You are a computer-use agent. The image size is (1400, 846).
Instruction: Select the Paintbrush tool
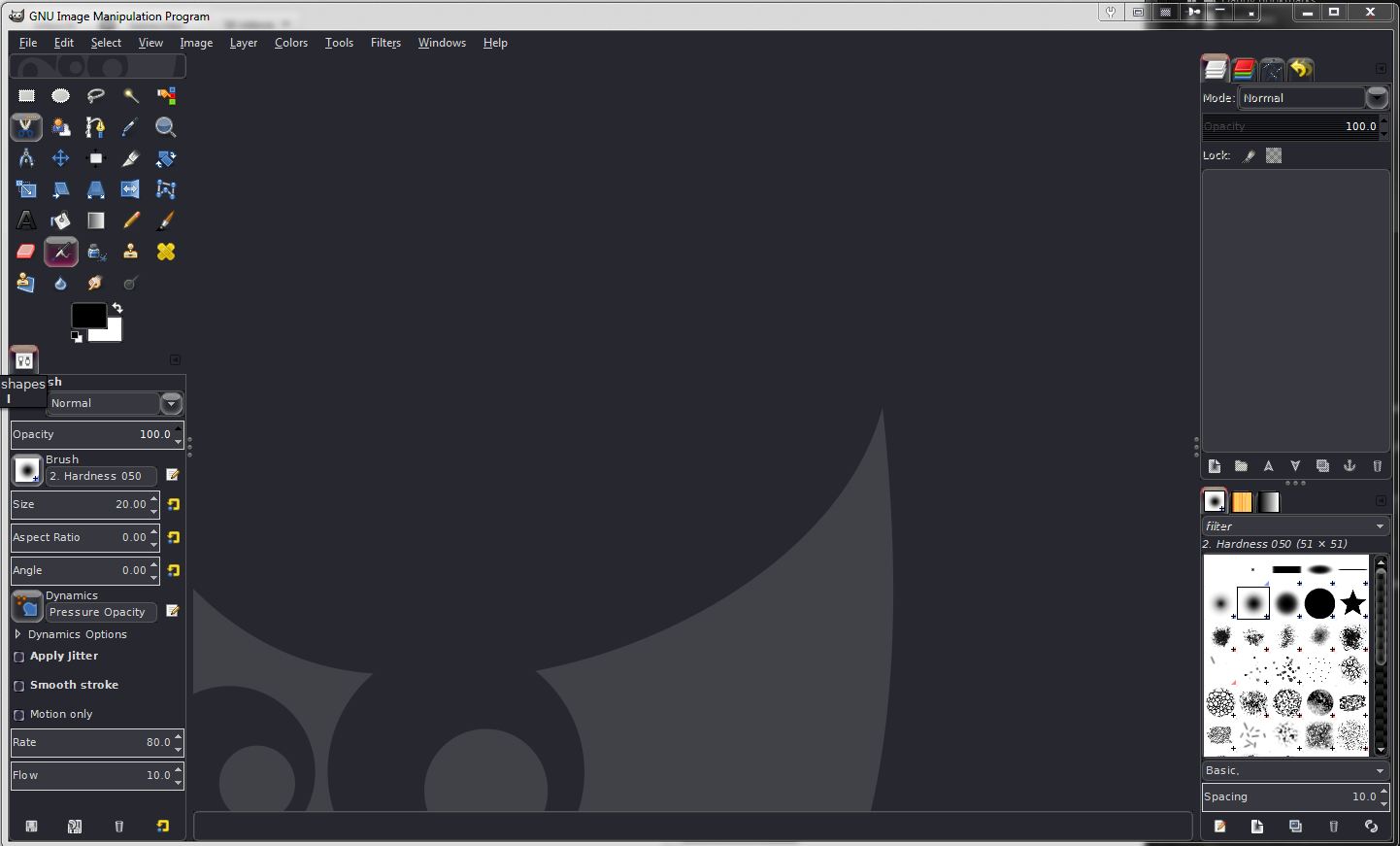(166, 220)
